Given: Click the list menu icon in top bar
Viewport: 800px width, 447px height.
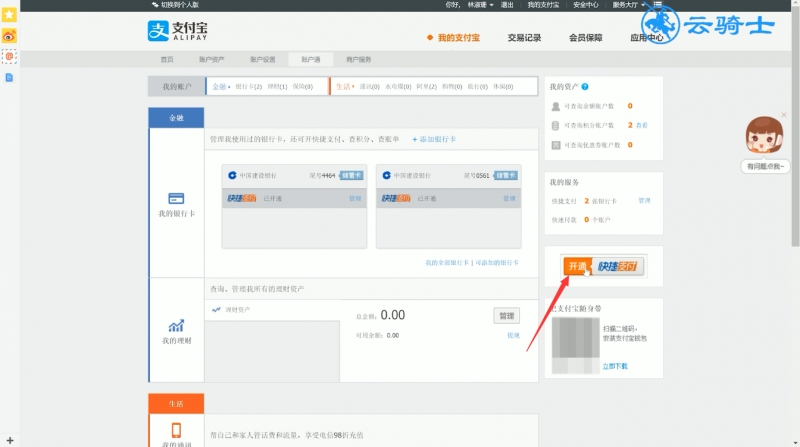Looking at the screenshot, I should click(658, 5).
